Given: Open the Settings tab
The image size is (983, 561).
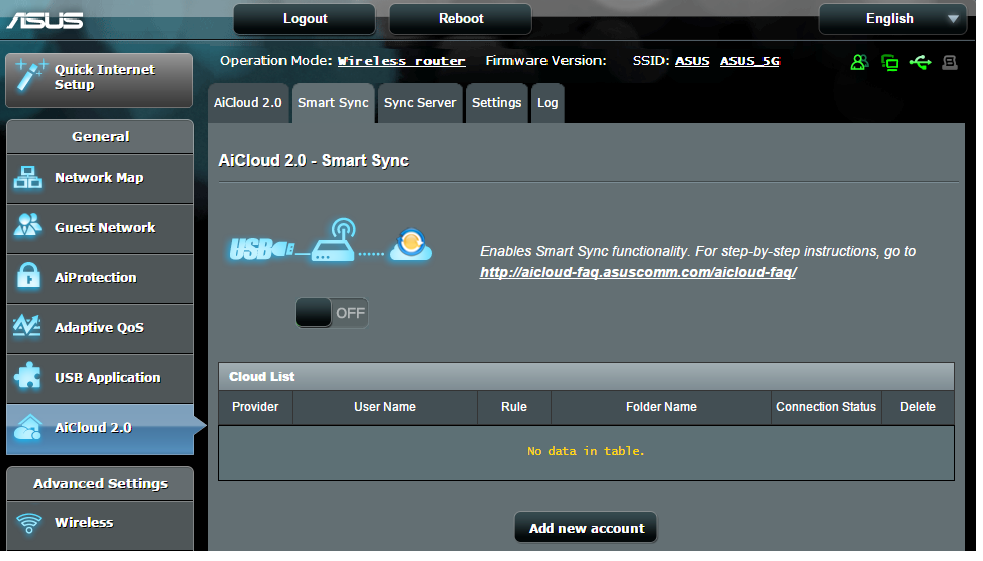Looking at the screenshot, I should (x=497, y=103).
